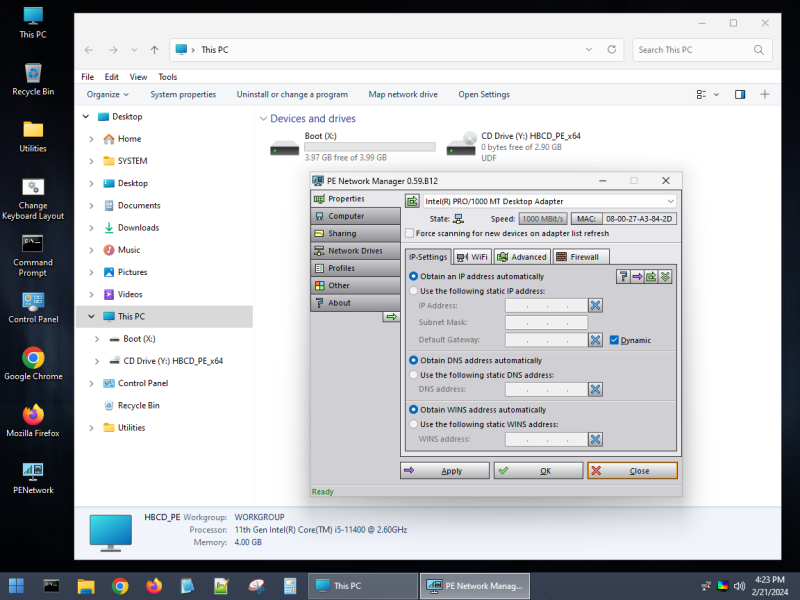Toggle the preview pane icon in Explorer toolbar

point(740,94)
